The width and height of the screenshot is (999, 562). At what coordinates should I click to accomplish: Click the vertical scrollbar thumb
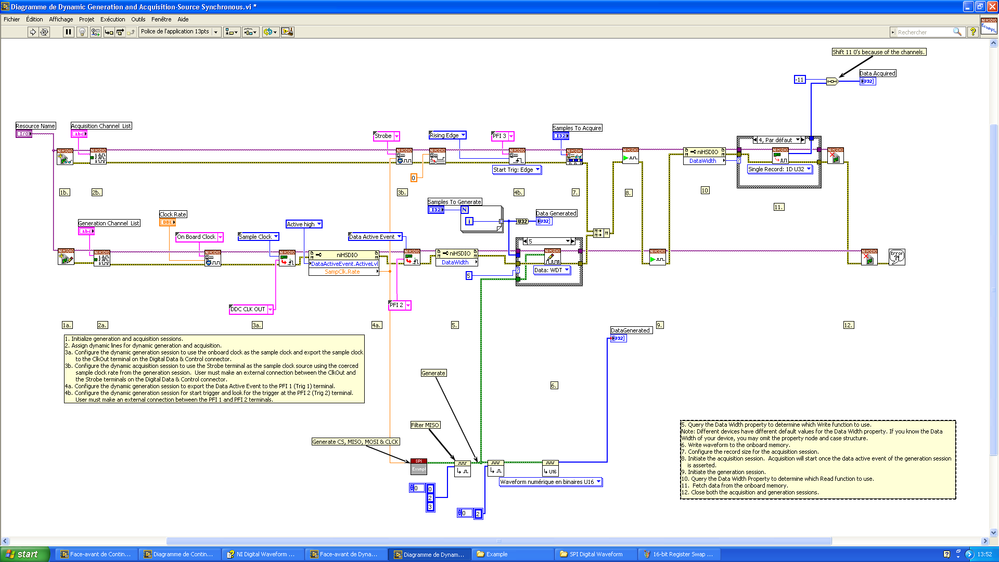(994, 290)
